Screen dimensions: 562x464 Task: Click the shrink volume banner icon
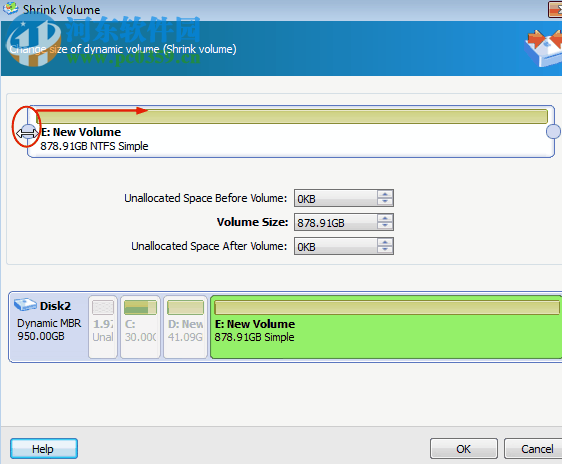click(543, 48)
